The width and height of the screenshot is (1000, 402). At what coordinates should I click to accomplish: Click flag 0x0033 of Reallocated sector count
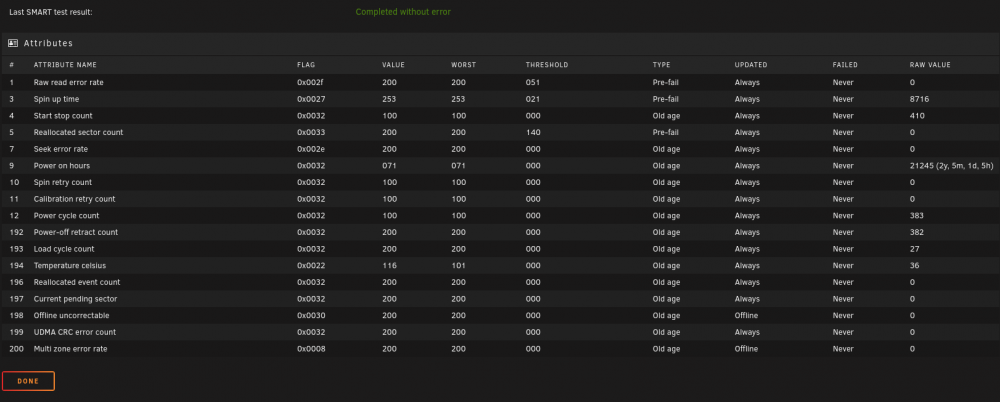point(311,132)
